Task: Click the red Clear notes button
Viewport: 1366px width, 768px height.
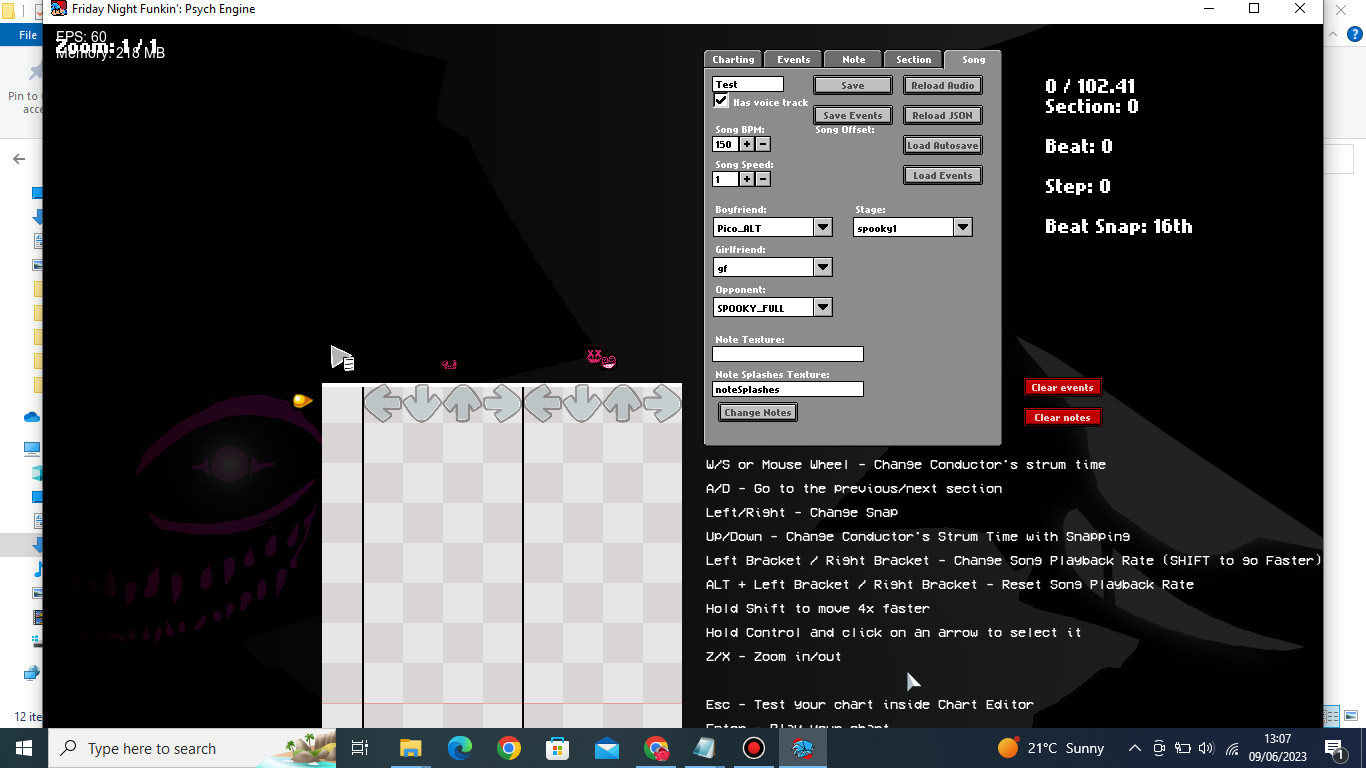Action: click(1062, 417)
